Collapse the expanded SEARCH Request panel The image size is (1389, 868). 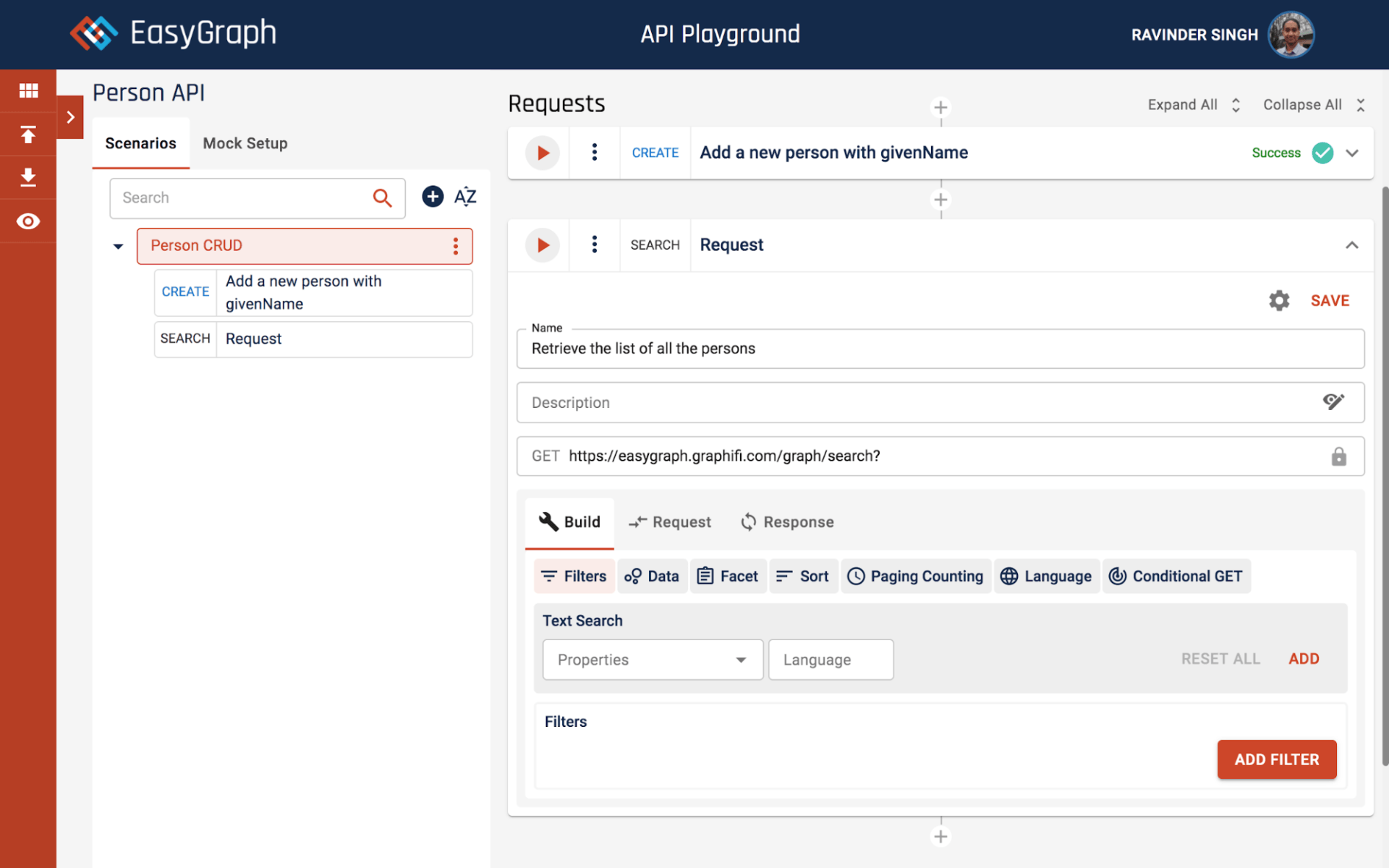tap(1351, 245)
